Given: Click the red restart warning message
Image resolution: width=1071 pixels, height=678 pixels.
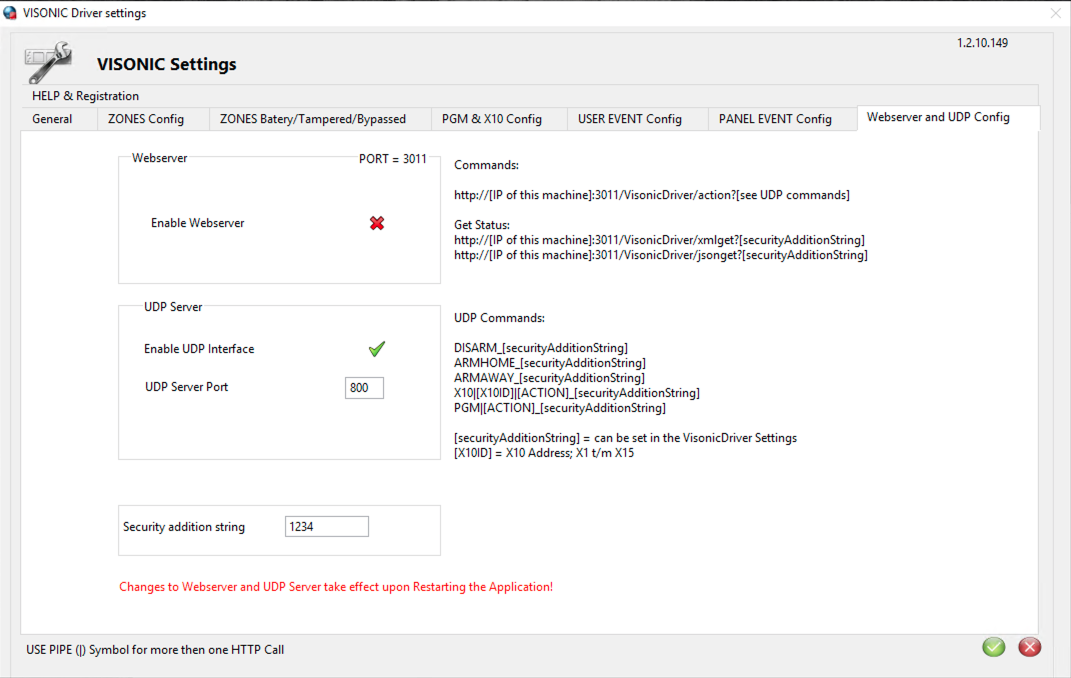Looking at the screenshot, I should point(336,587).
